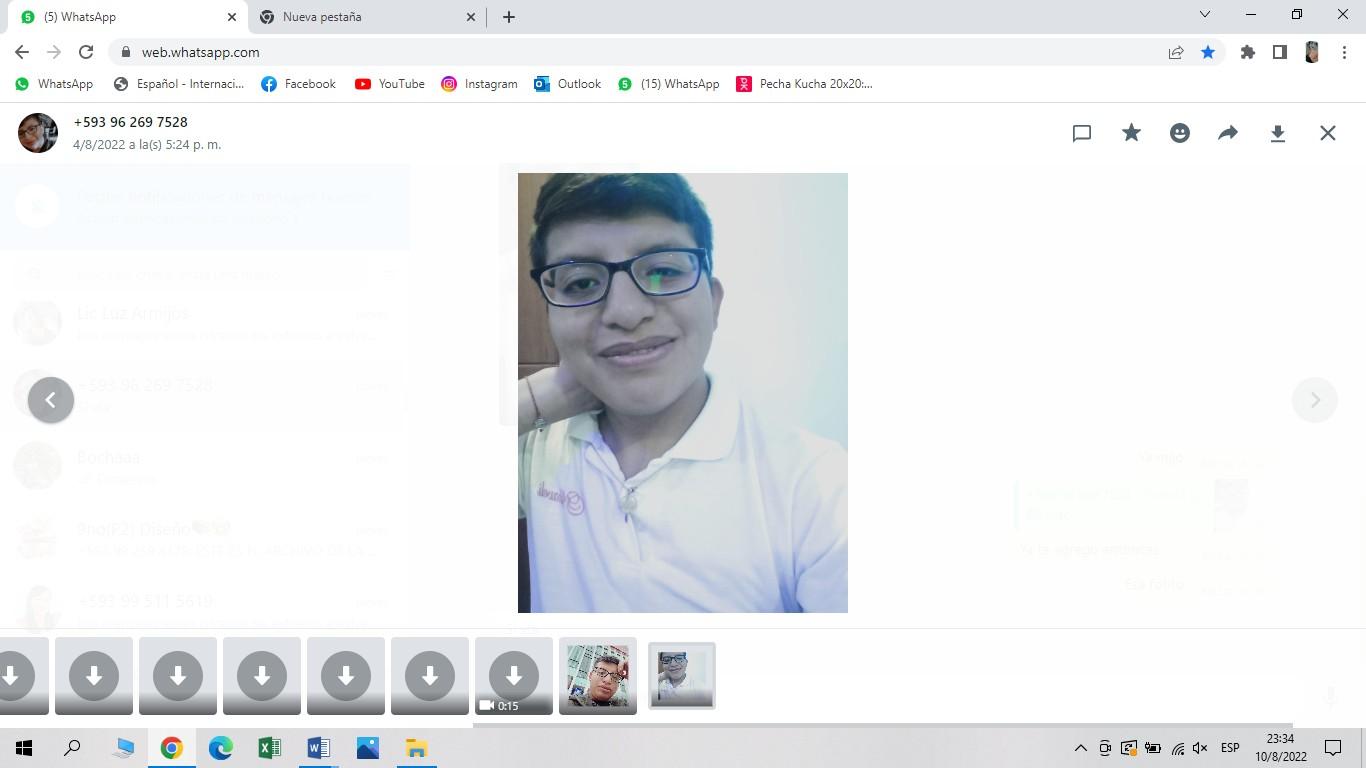Image resolution: width=1366 pixels, height=768 pixels.
Task: Switch to the (5) WhatsApp tab
Action: point(128,17)
